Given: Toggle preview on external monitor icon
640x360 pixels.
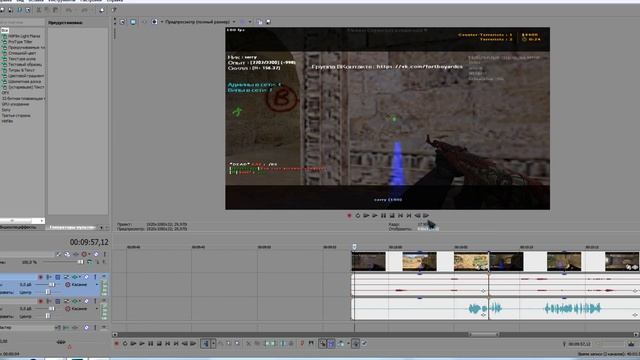Looking at the screenshot, I should [x=133, y=22].
